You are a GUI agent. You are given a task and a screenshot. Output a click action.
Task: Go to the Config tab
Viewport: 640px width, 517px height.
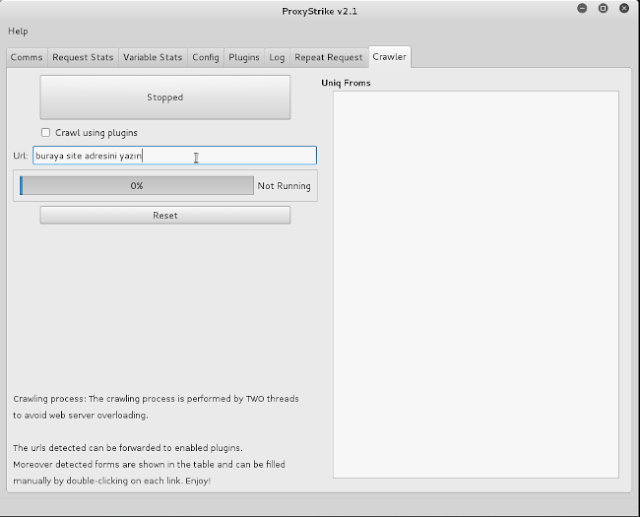(206, 57)
